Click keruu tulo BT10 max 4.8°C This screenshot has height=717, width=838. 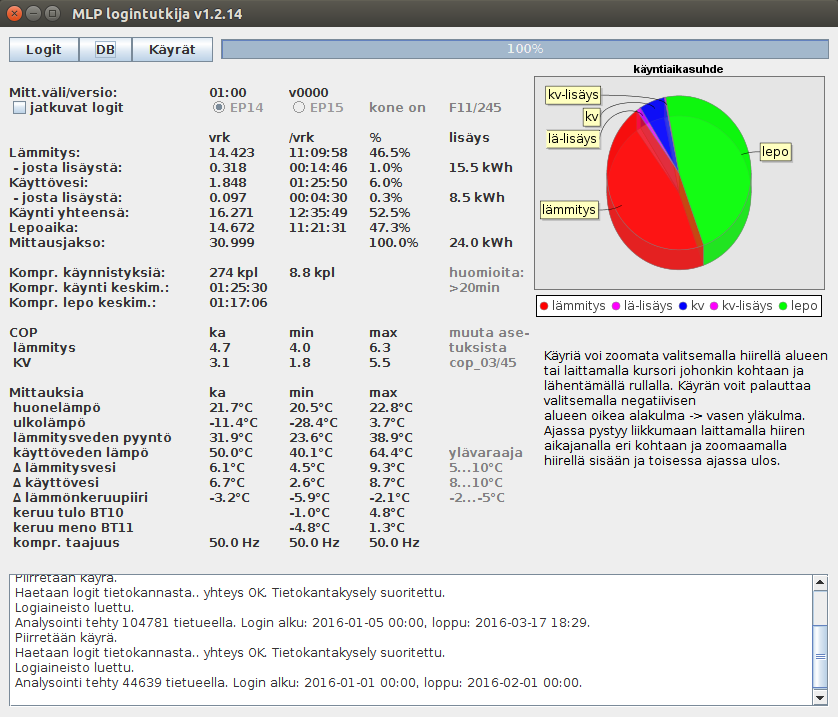pyautogui.click(x=386, y=512)
